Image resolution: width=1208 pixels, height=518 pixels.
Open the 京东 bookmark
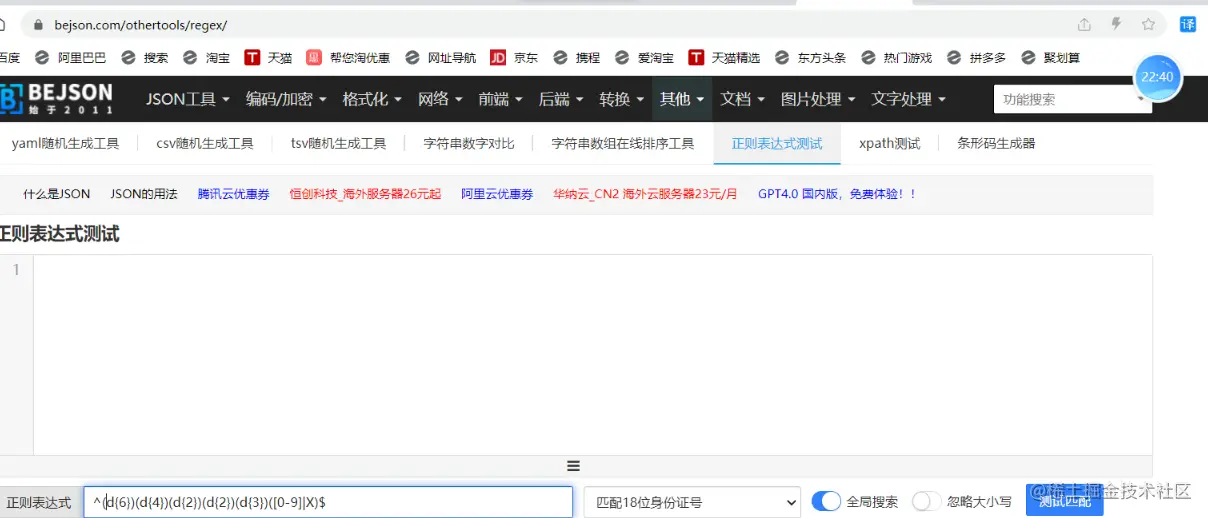514,58
